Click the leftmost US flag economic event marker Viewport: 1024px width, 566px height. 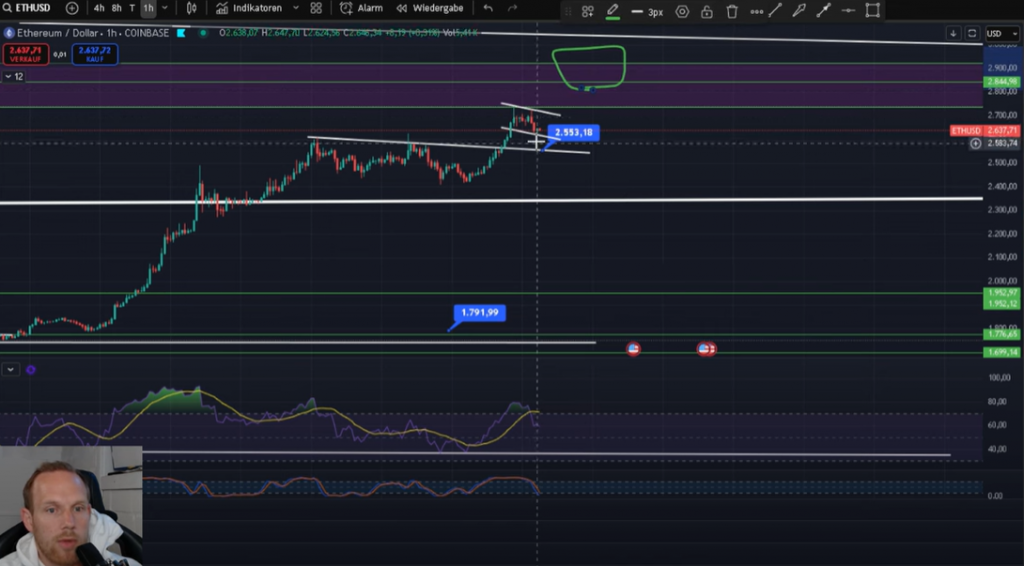click(633, 349)
